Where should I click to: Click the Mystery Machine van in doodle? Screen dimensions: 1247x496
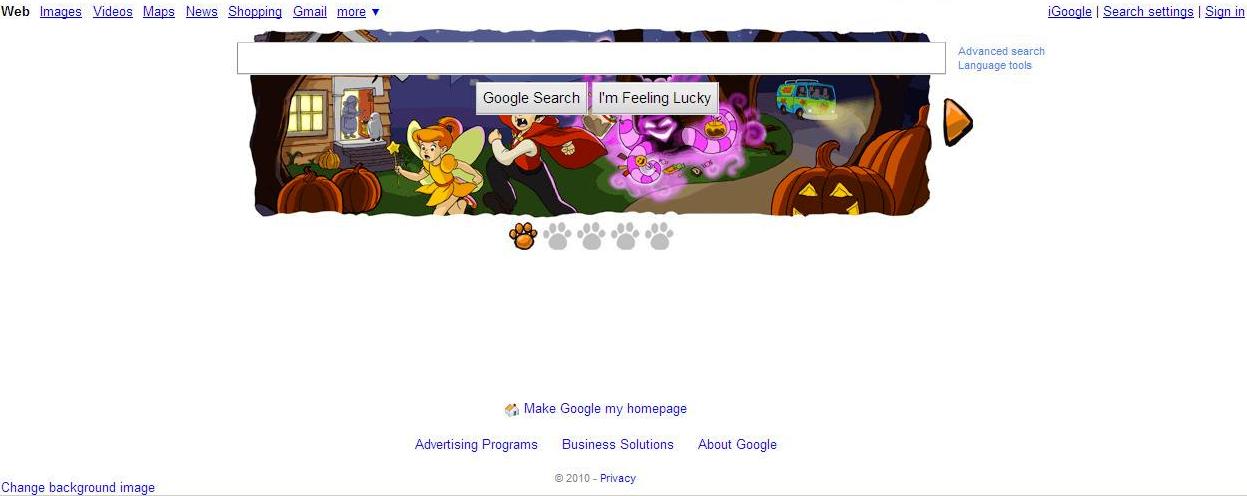coord(806,99)
